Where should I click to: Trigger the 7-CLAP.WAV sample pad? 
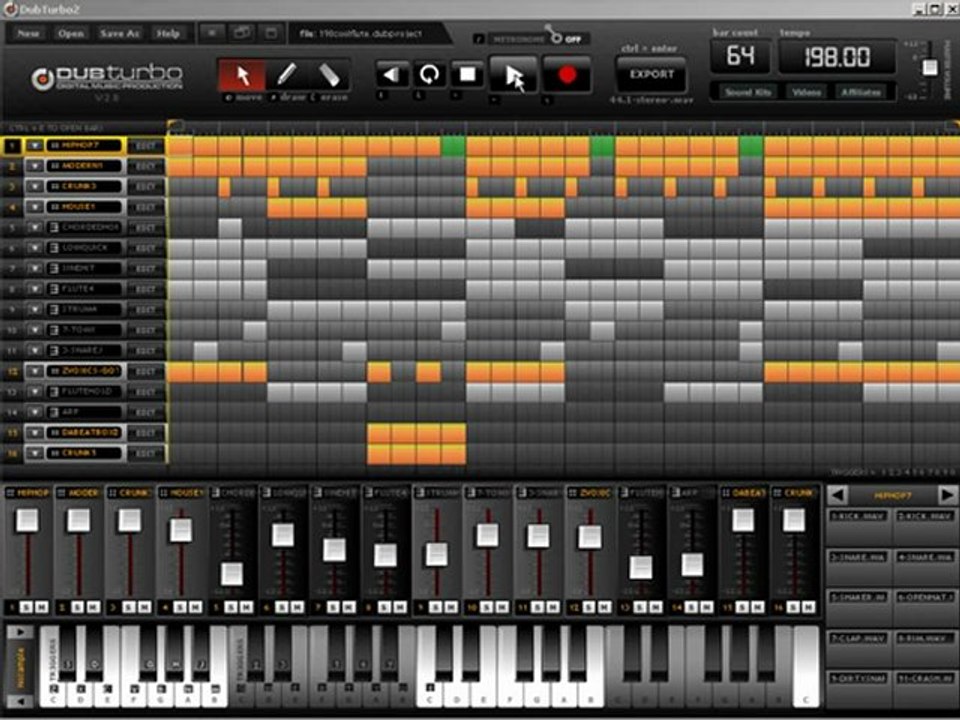pos(858,648)
